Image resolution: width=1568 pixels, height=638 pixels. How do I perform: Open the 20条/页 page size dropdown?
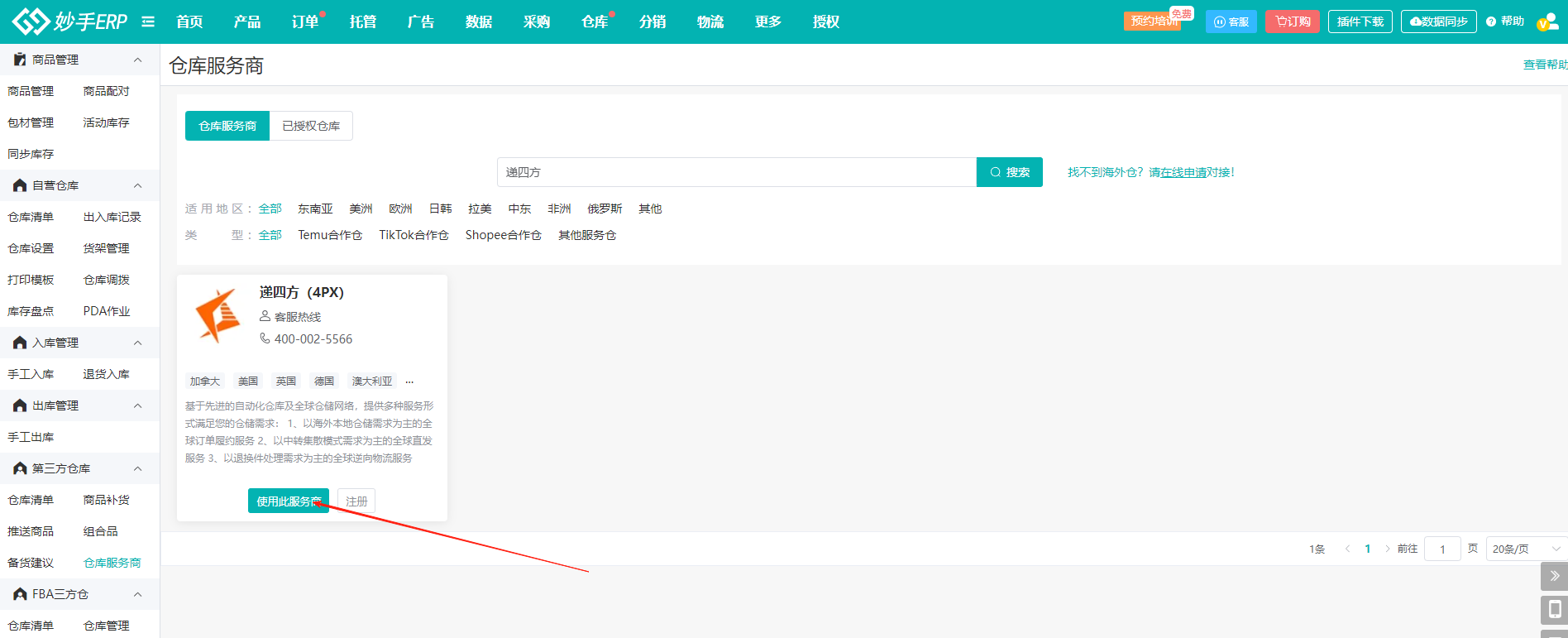coord(1526,549)
